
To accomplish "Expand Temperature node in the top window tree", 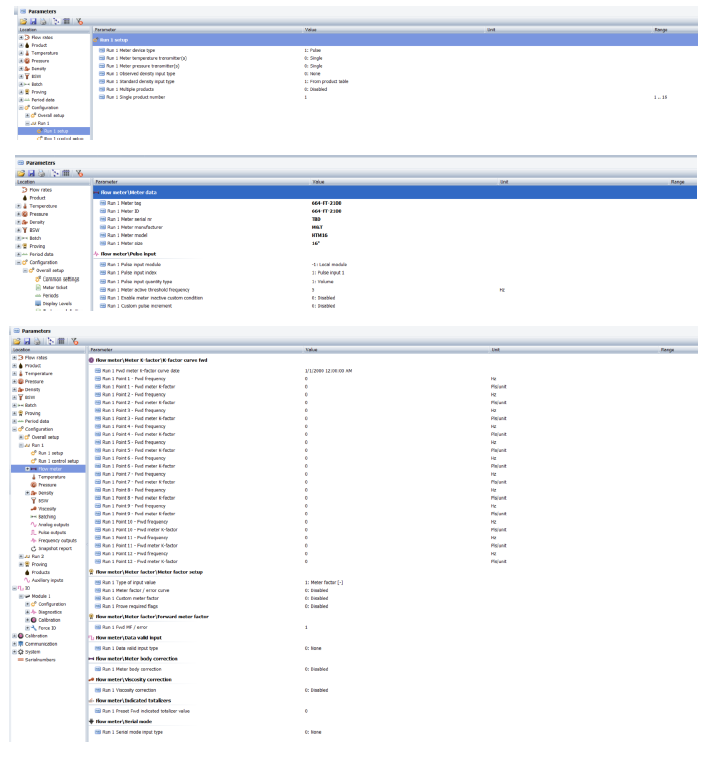I will tap(21, 53).
